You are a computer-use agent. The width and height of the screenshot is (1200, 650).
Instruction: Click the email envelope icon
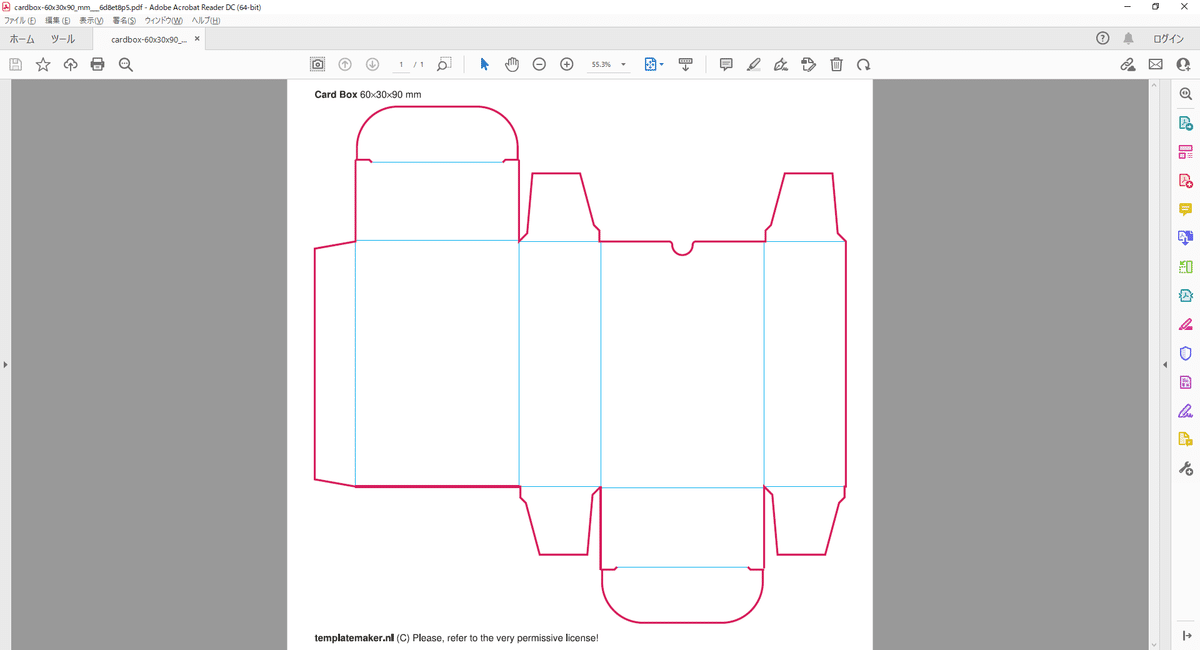[x=1155, y=64]
